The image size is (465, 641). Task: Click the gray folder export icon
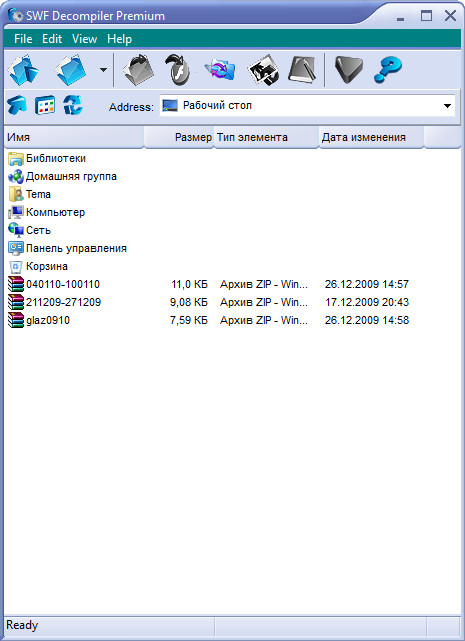click(x=138, y=70)
